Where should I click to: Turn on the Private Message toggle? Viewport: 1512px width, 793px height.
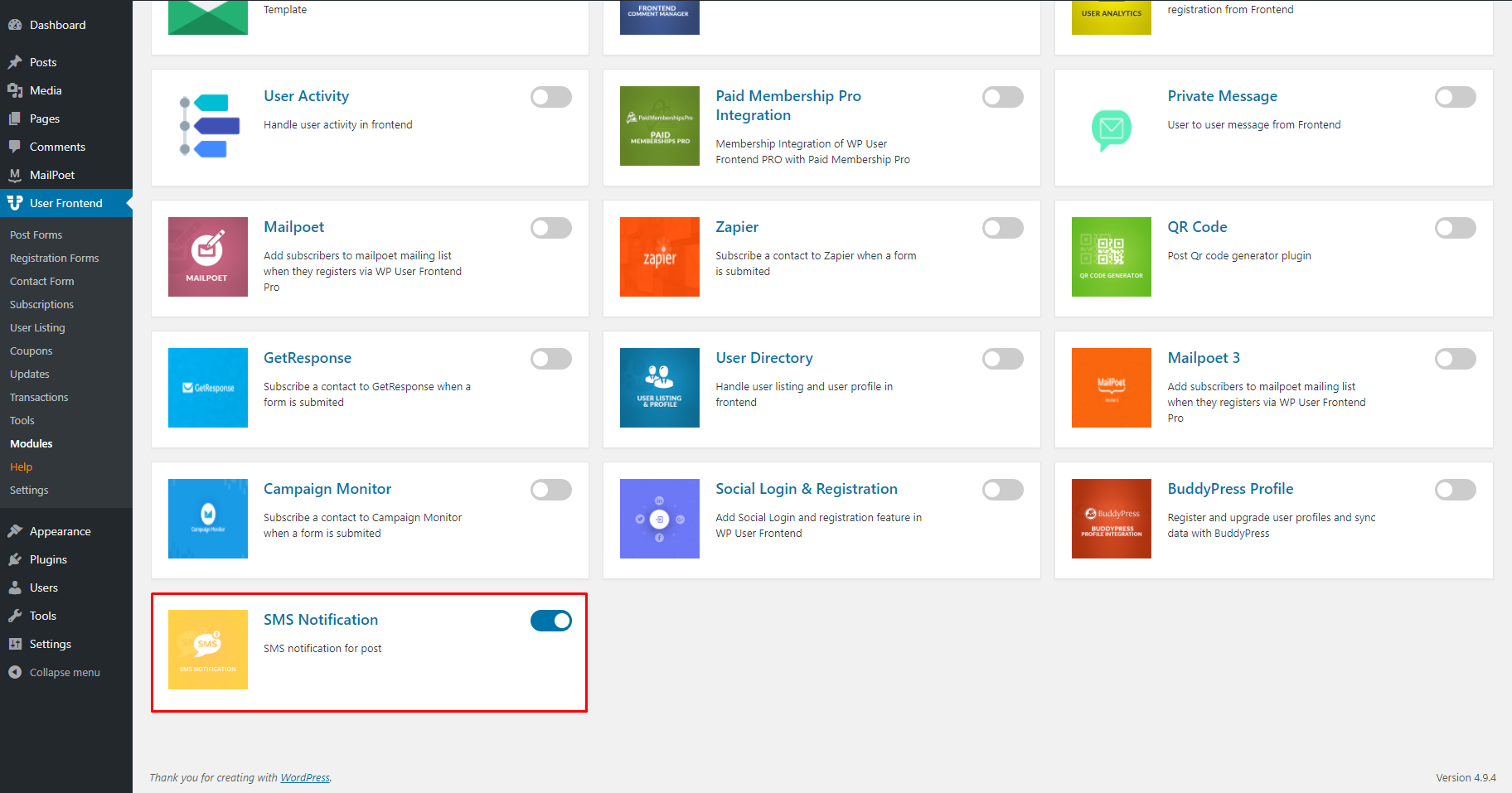coord(1456,97)
